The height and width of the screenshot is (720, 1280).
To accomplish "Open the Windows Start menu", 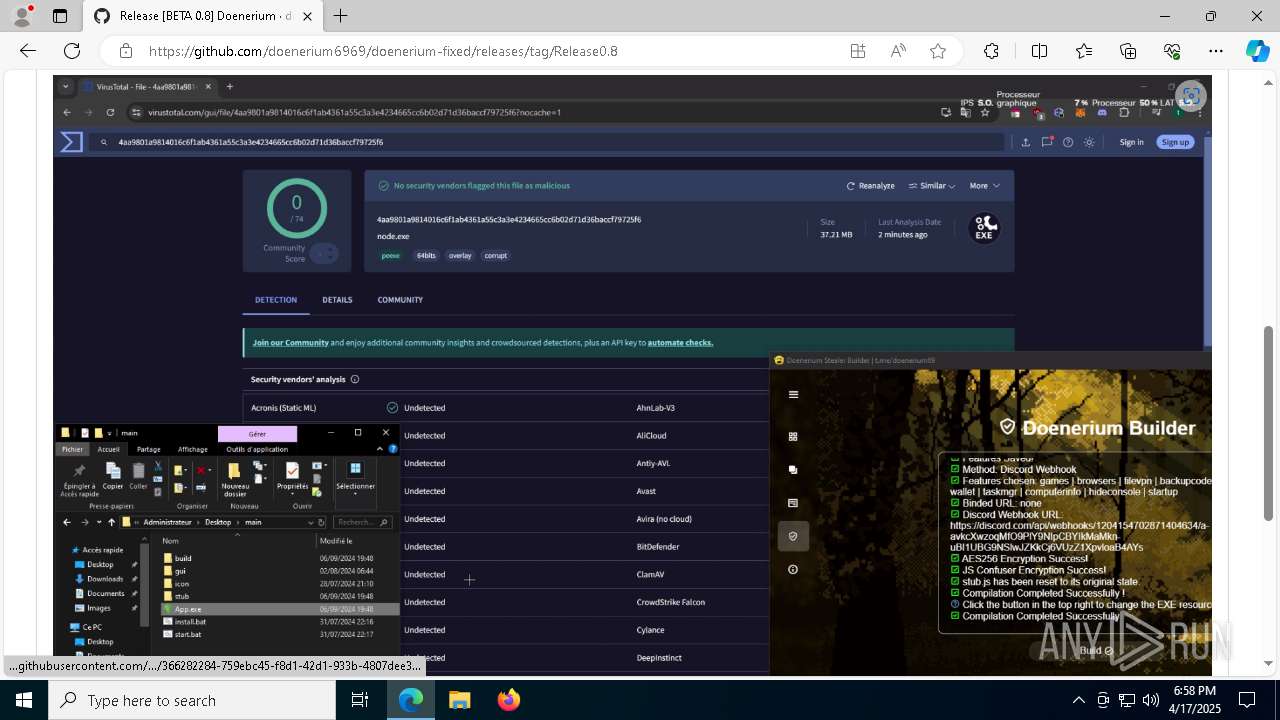I will point(24,700).
